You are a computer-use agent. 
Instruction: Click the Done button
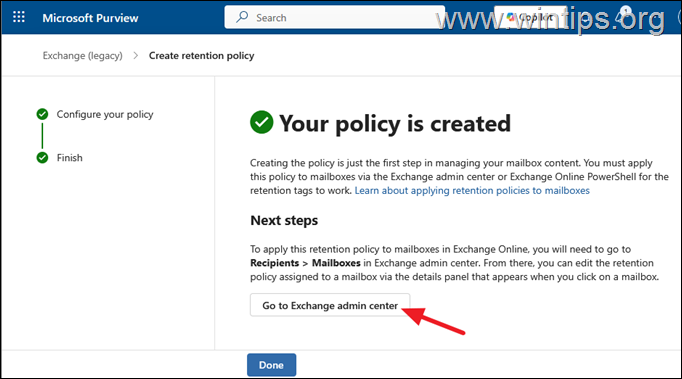(x=271, y=365)
